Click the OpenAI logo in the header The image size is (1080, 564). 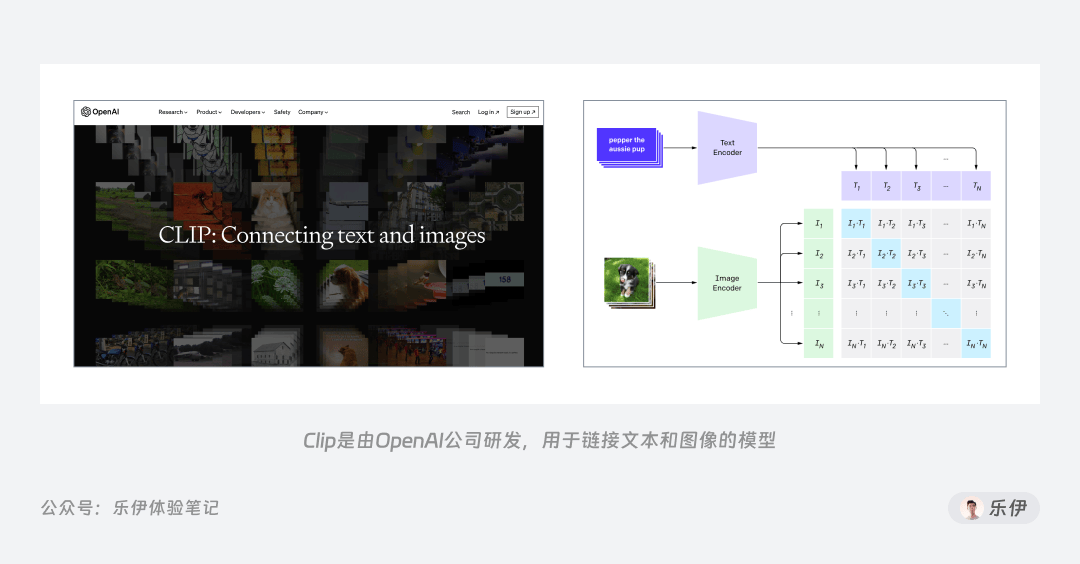[x=100, y=112]
